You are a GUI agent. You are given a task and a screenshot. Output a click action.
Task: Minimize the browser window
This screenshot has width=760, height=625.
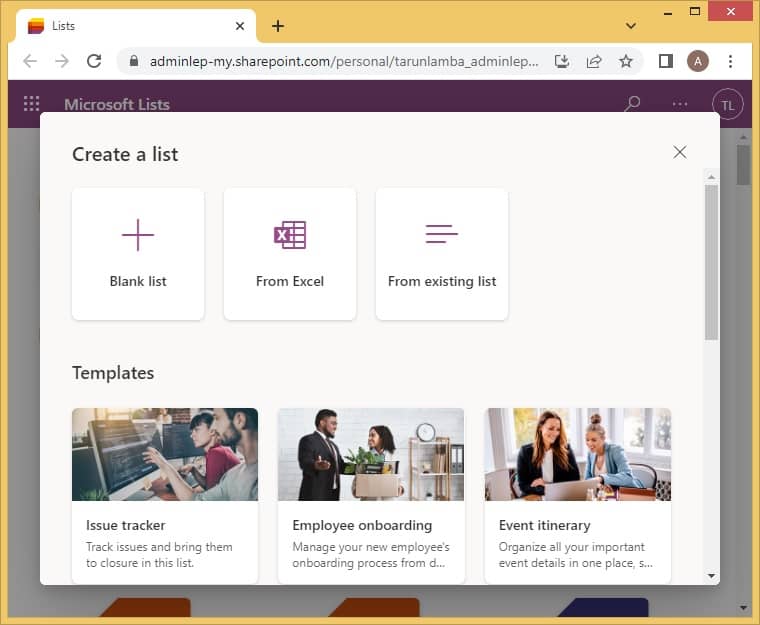click(667, 12)
